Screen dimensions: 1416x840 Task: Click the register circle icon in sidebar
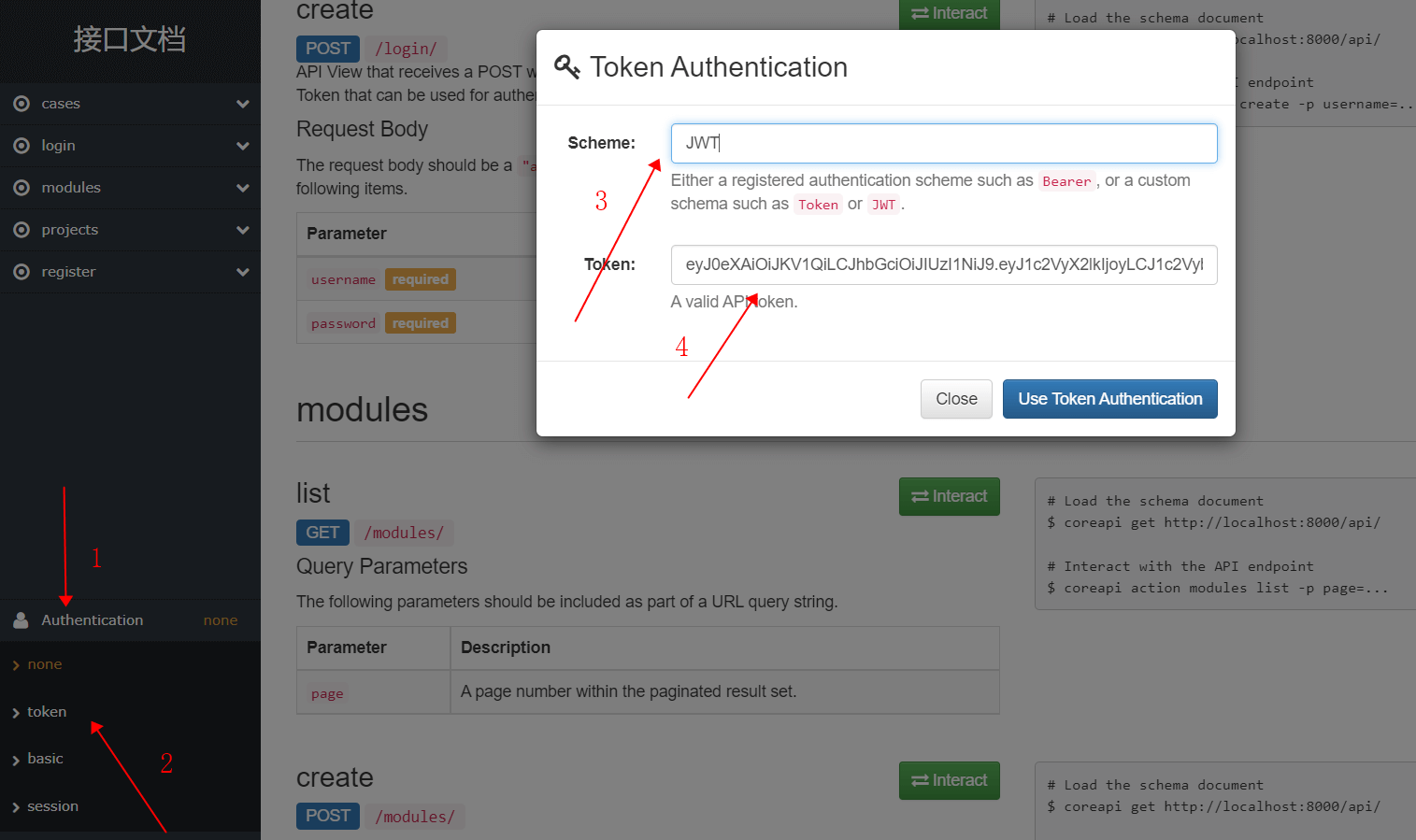click(x=21, y=272)
